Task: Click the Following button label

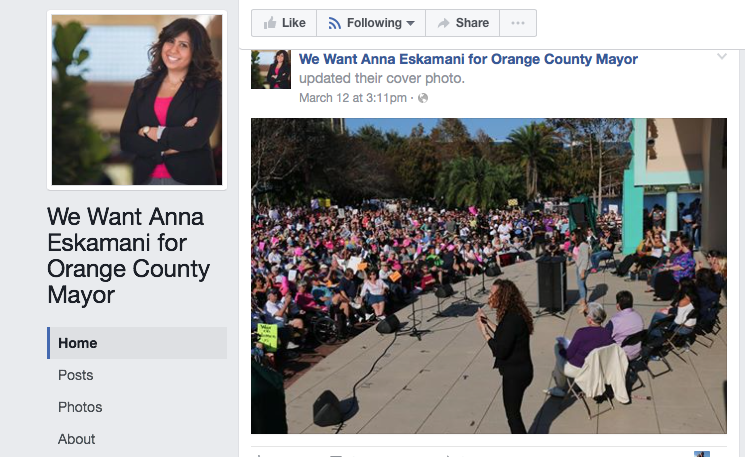Action: [374, 23]
